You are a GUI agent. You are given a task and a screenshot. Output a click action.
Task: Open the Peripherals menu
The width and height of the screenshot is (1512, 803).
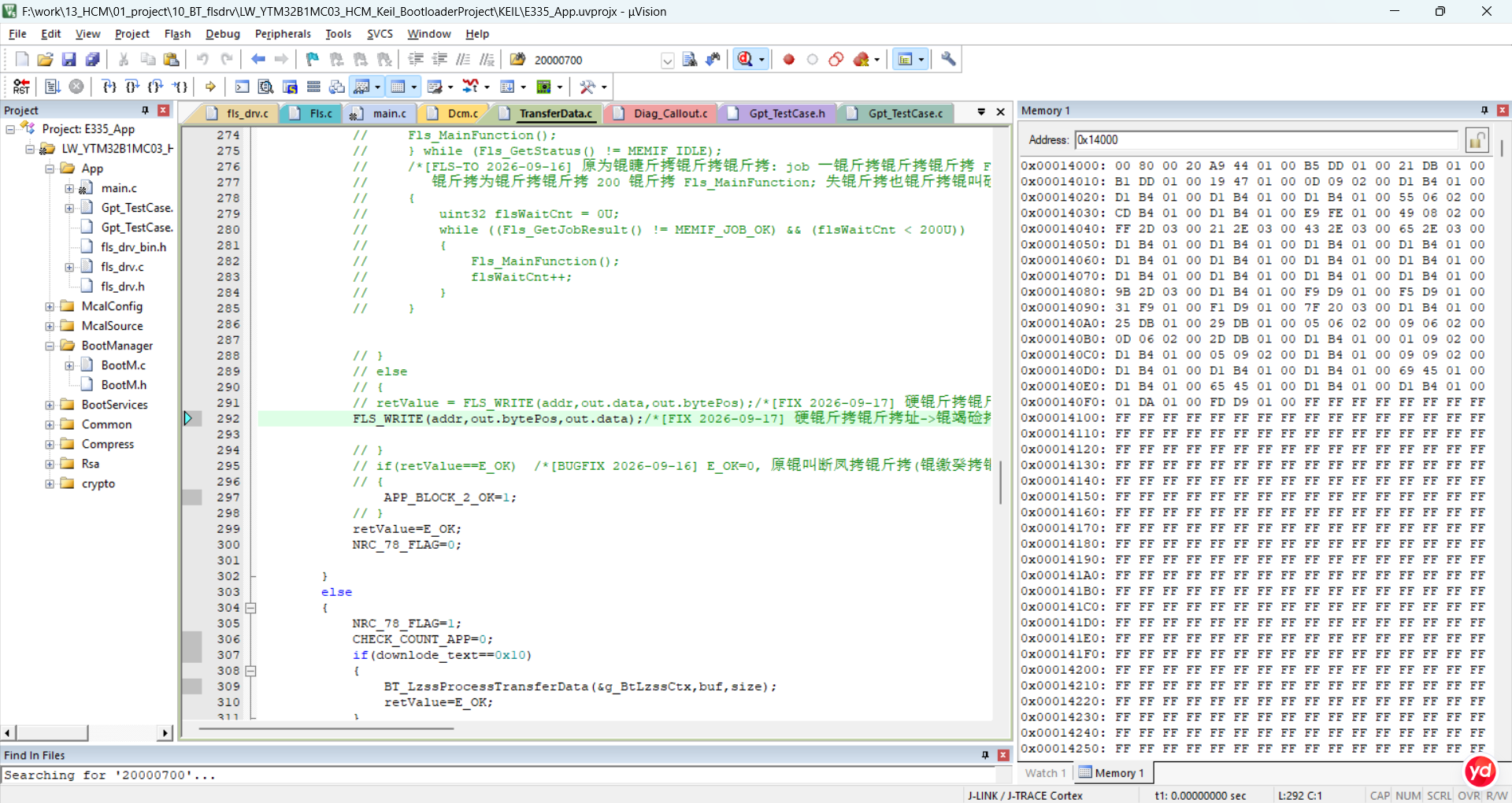(x=283, y=34)
